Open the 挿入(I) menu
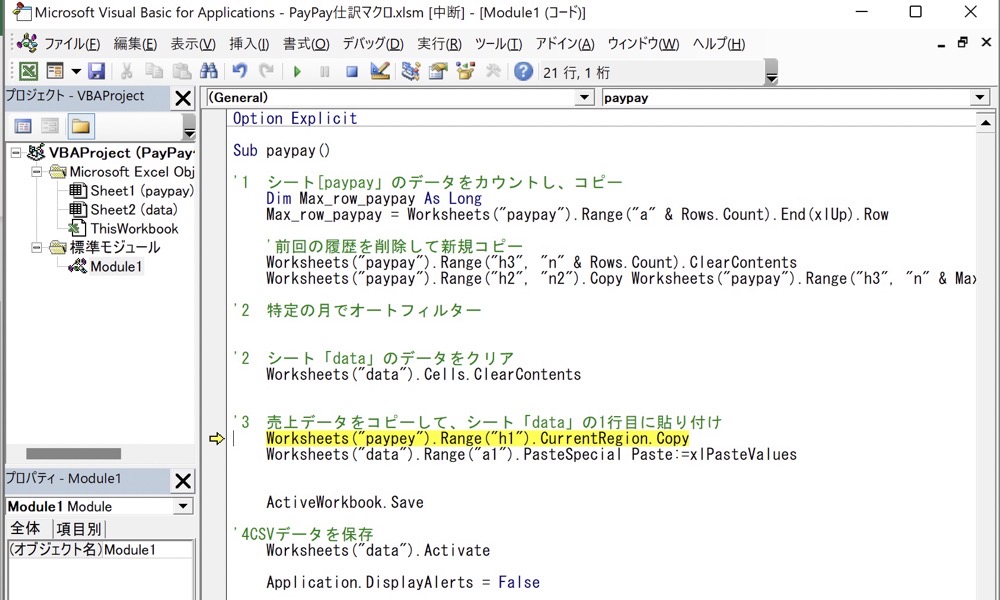This screenshot has height=600, width=1000. click(249, 44)
